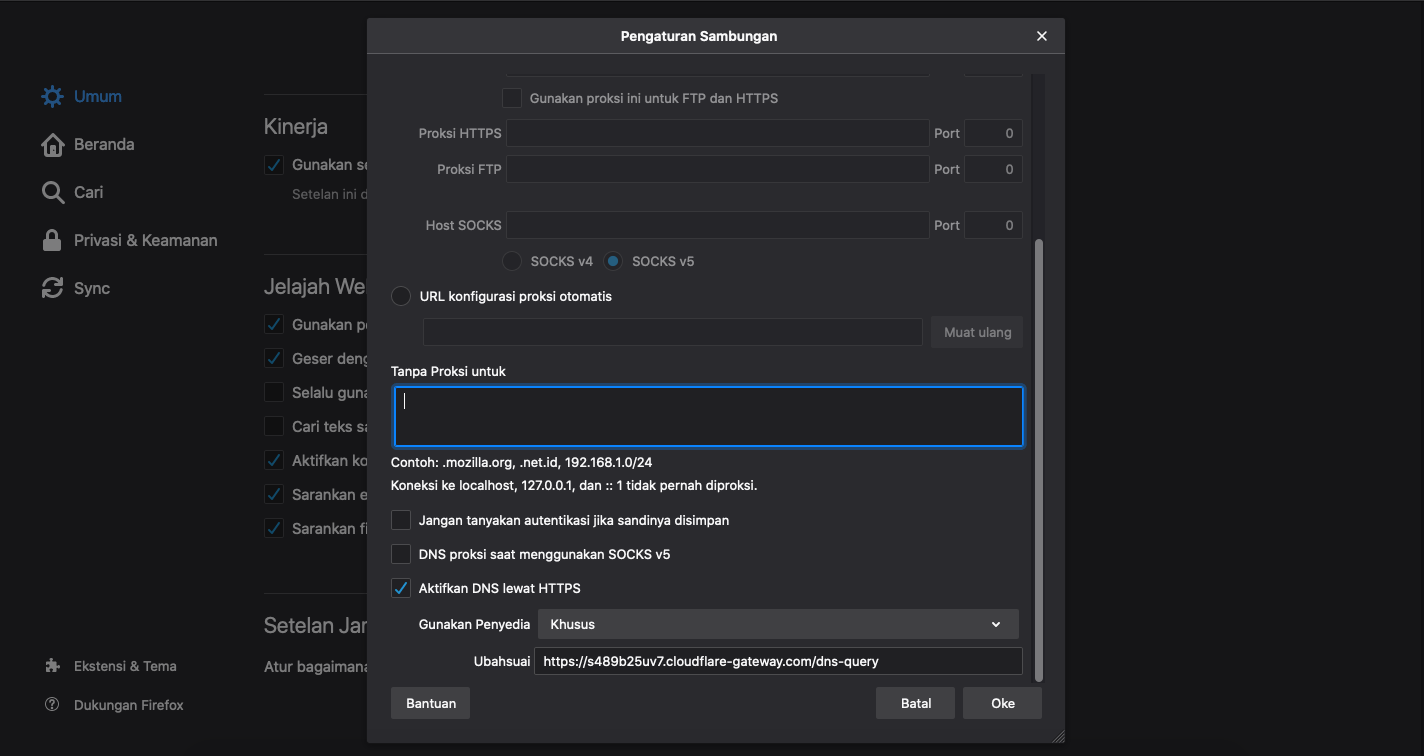Toggle 'Selalu guna' checkbox on preferences page
The image size is (1424, 756).
[274, 393]
